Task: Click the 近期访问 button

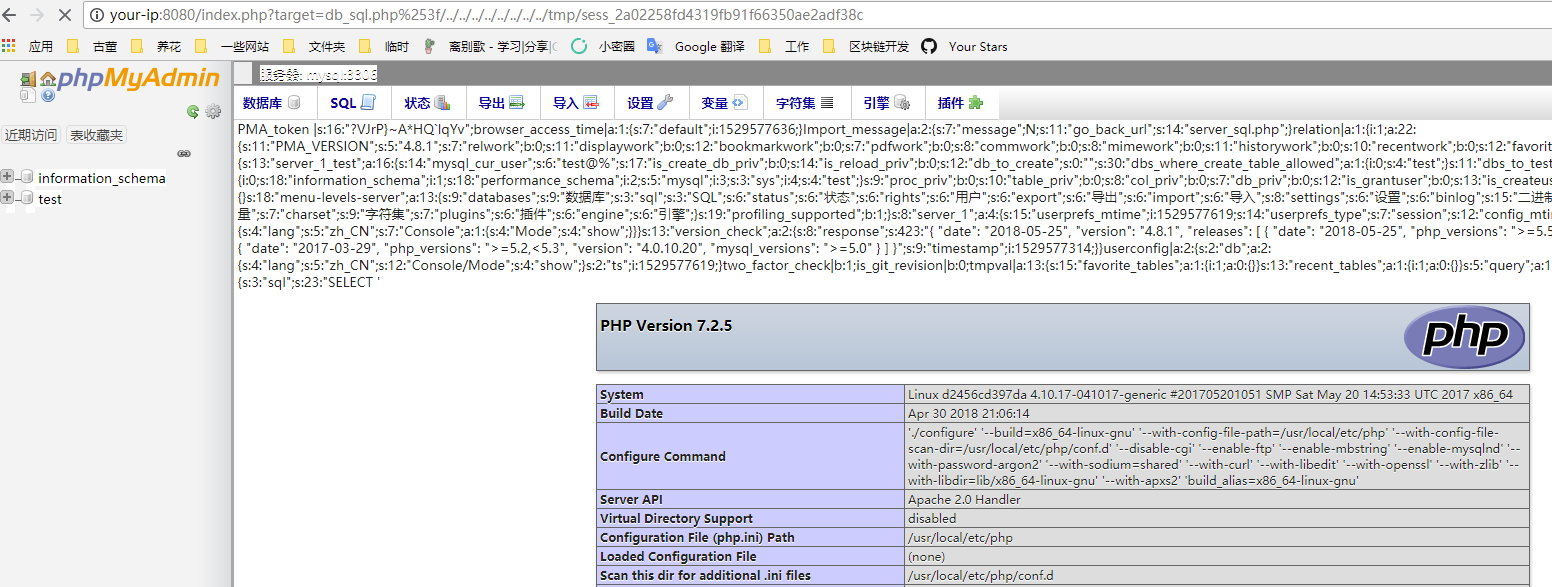Action: [x=31, y=135]
